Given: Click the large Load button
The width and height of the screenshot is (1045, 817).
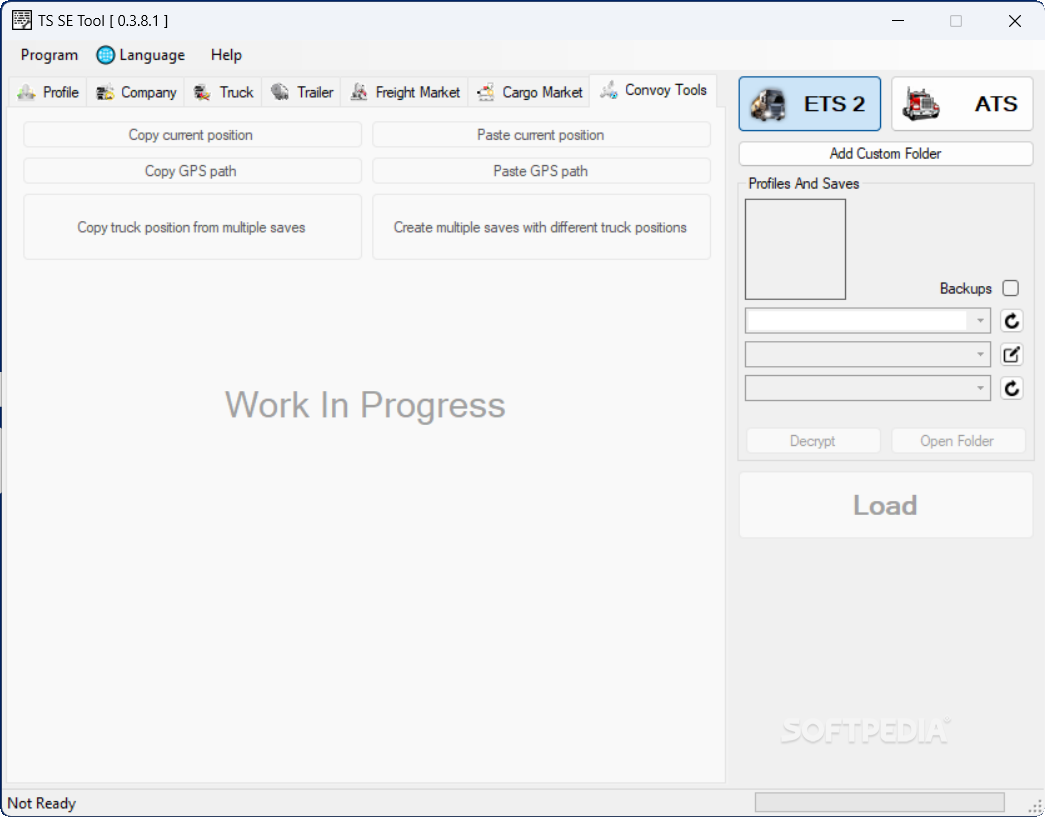Looking at the screenshot, I should point(886,505).
